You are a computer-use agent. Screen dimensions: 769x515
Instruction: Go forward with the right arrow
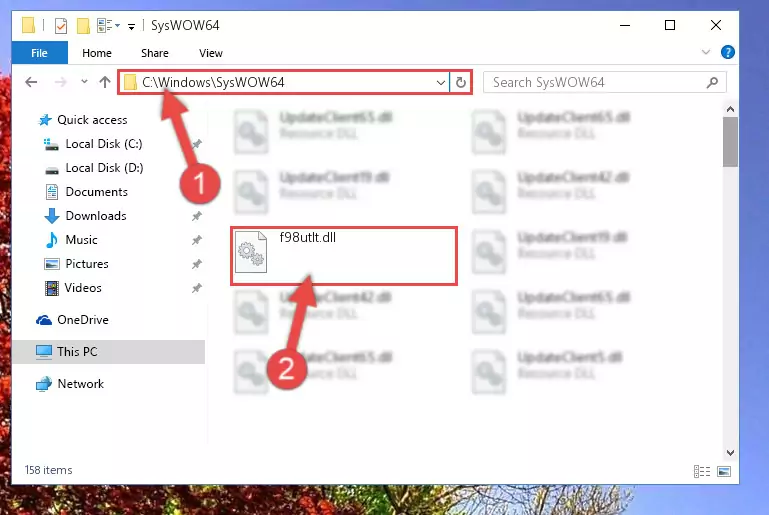[60, 82]
